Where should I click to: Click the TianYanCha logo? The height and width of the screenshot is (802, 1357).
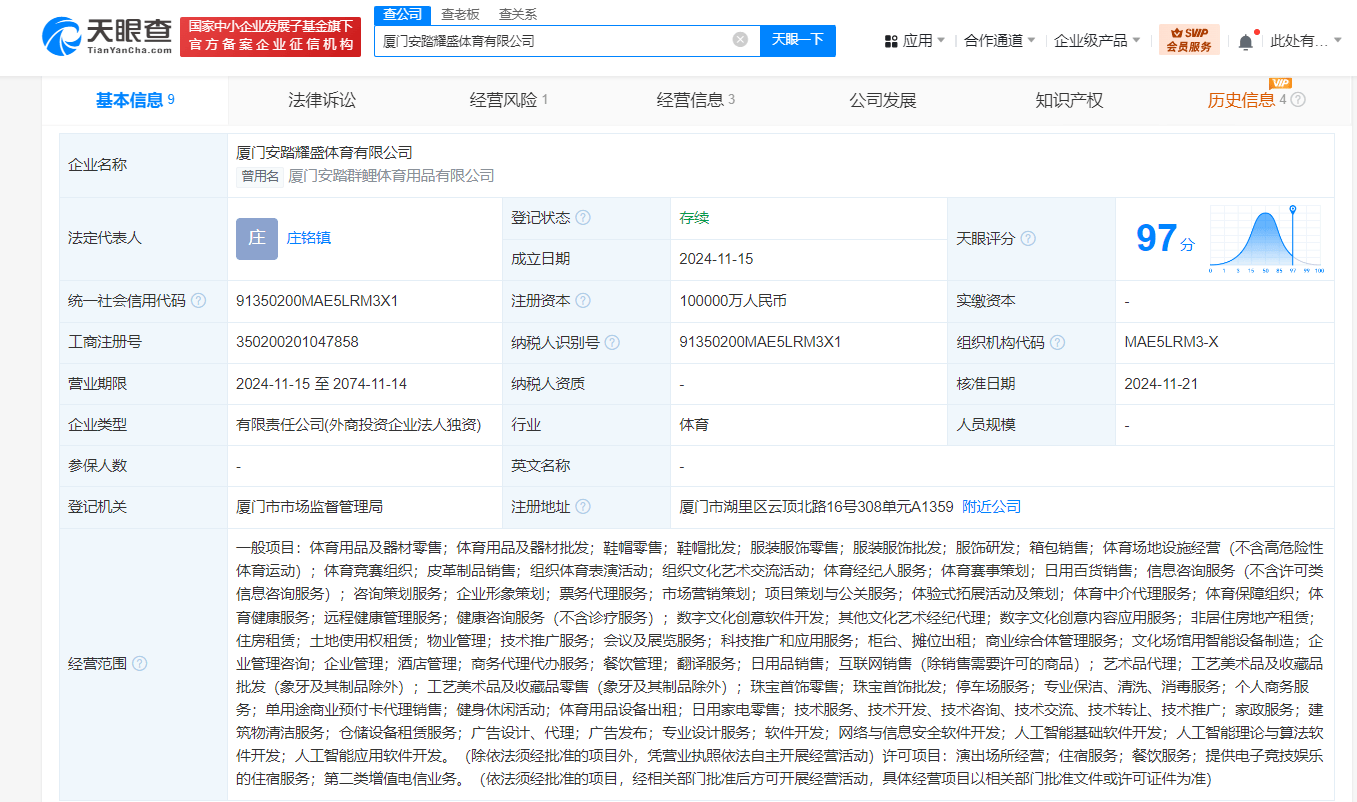pyautogui.click(x=106, y=35)
